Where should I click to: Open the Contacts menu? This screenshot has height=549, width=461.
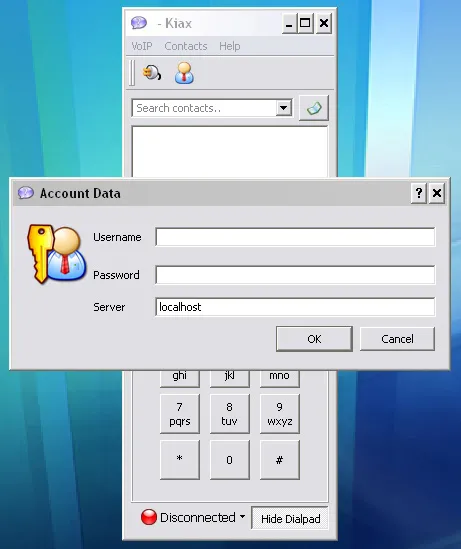pos(186,46)
